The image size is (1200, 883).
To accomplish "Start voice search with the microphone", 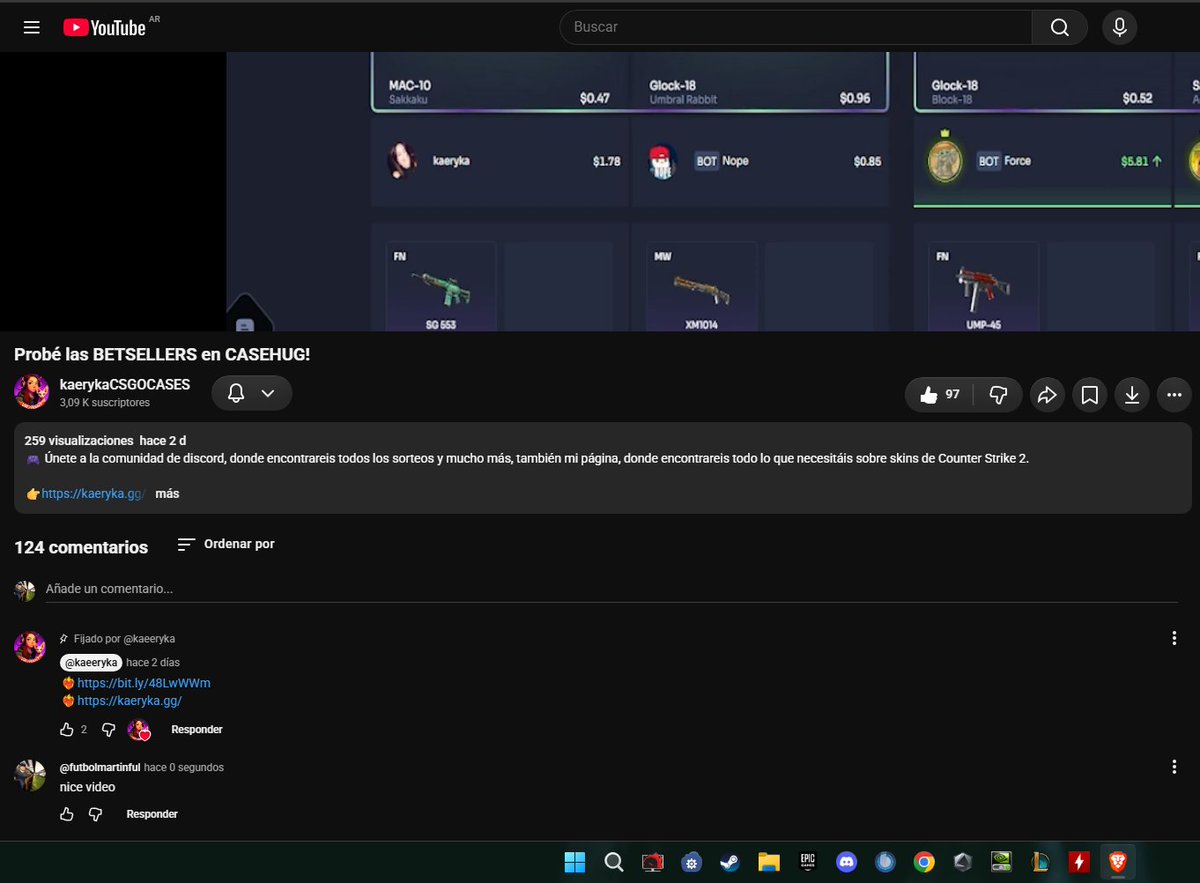I will [1120, 27].
